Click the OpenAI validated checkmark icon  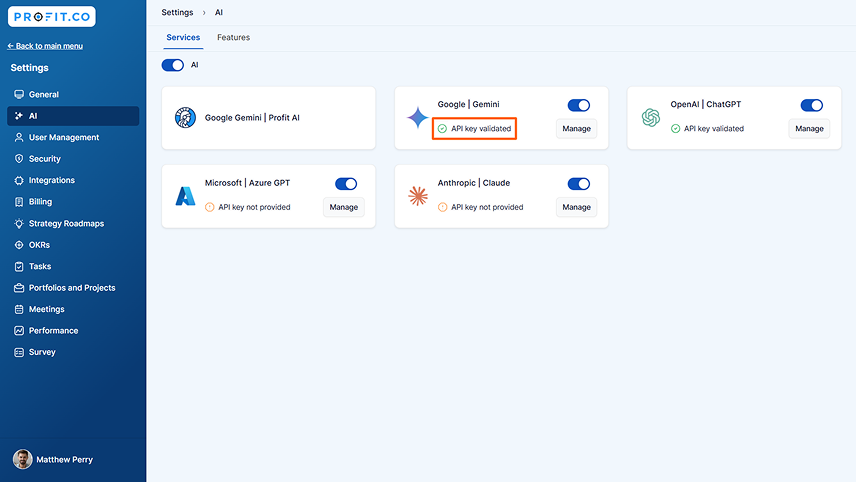click(x=675, y=129)
